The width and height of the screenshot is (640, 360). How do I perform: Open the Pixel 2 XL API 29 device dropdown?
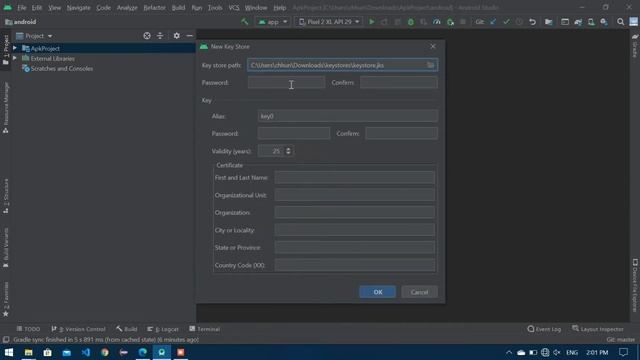[x=329, y=22]
